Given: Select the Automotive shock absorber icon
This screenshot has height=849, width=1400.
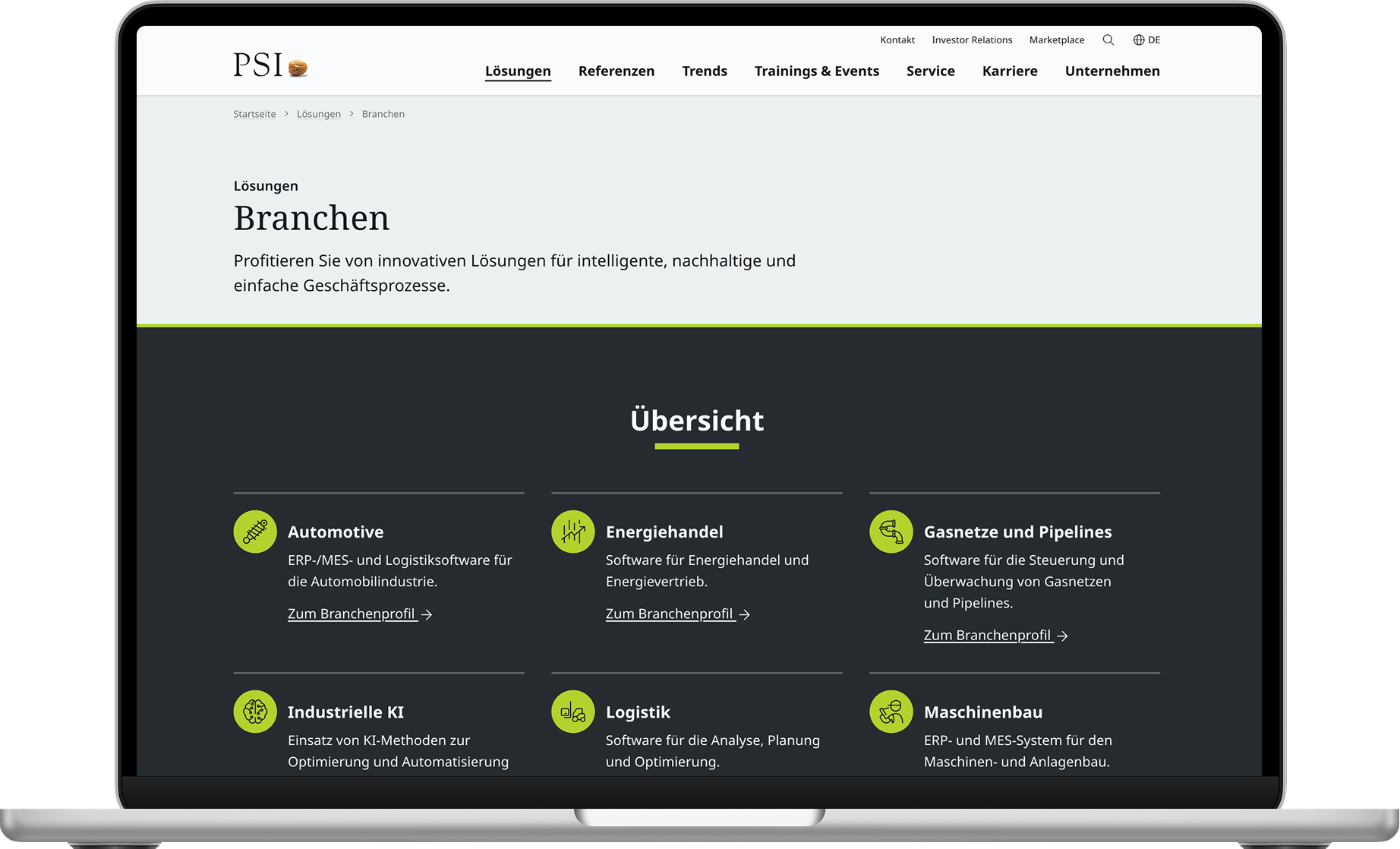Looking at the screenshot, I should (254, 532).
